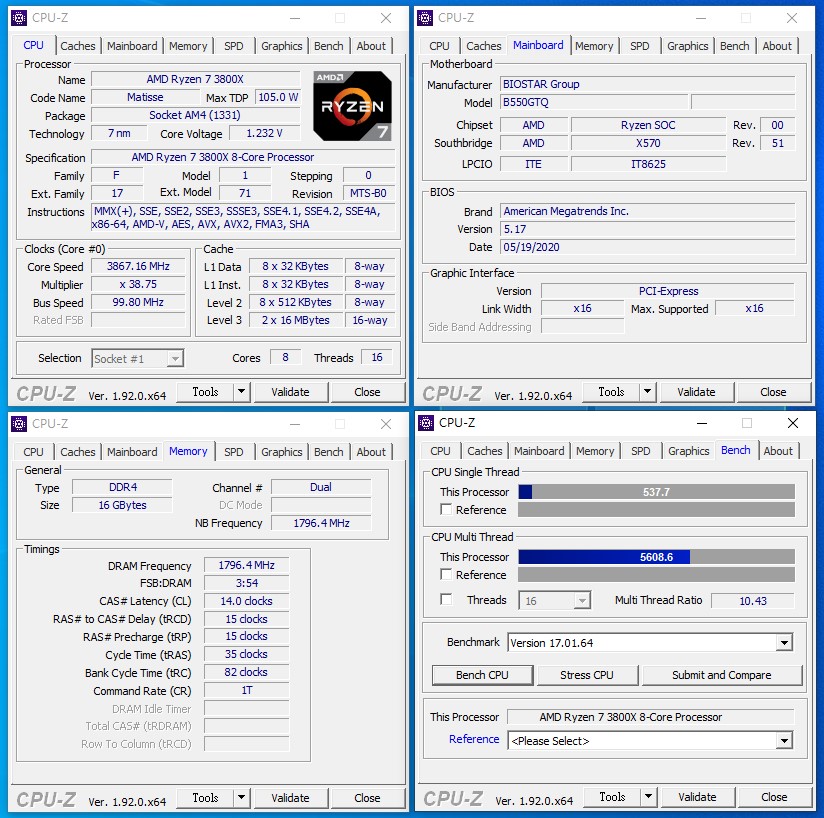Click the CPU-Z app icon in Memory window title bar

tap(19, 423)
